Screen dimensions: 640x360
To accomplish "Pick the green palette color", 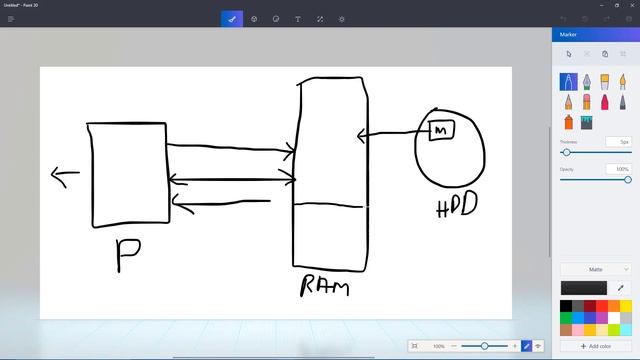I will point(566,318).
